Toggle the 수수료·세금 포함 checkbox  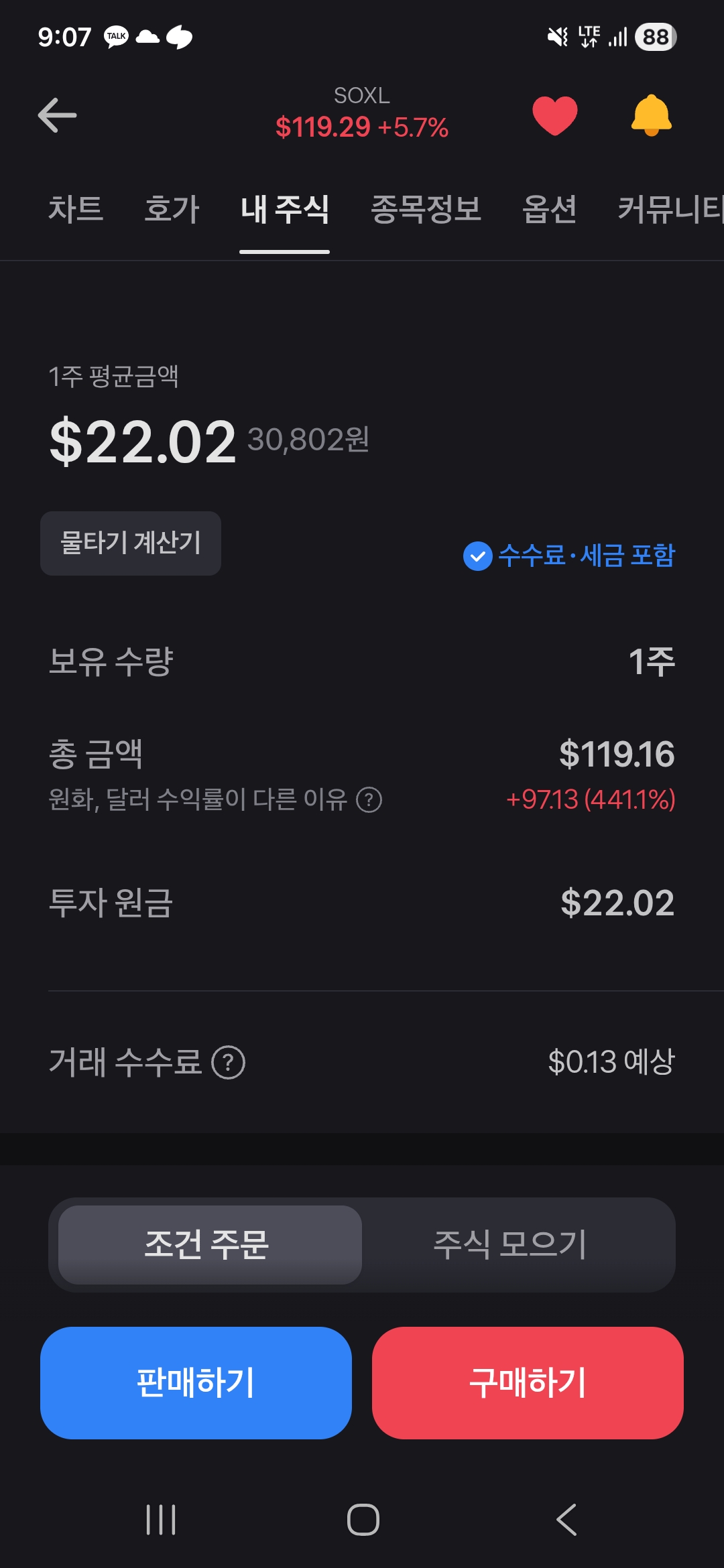(x=478, y=556)
